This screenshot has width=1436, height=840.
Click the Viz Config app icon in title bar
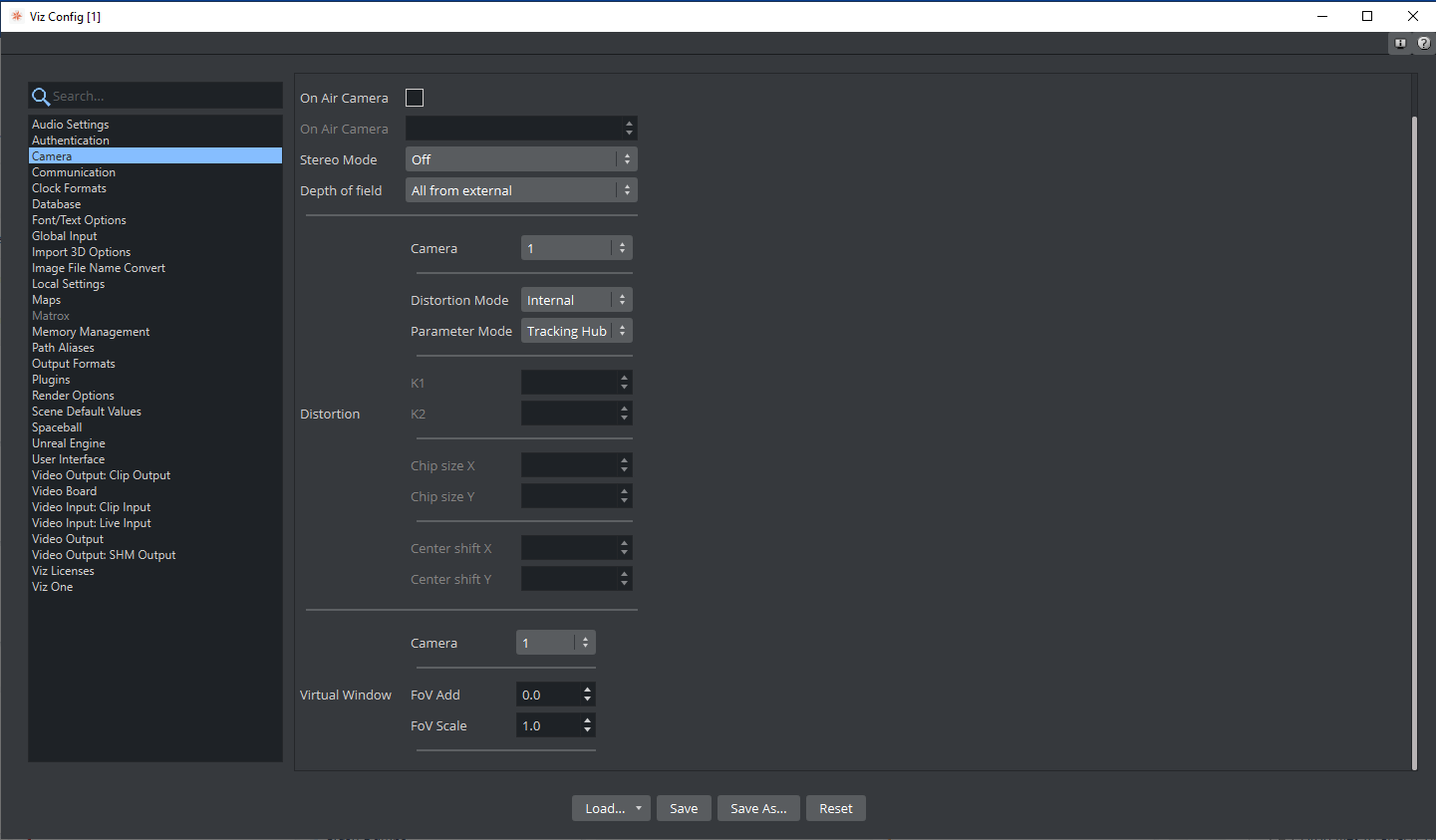click(16, 16)
